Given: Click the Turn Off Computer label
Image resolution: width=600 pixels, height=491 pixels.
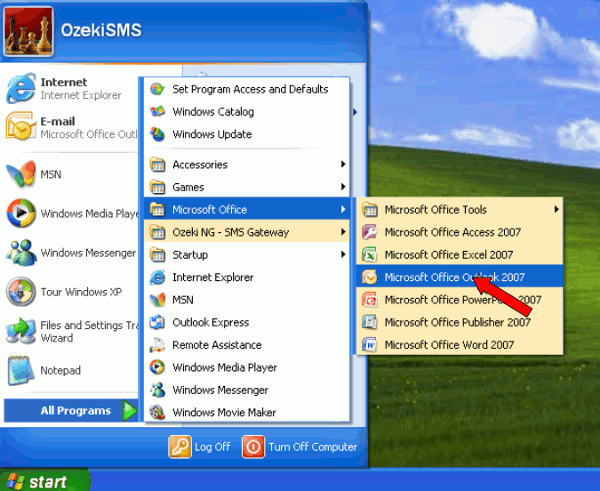Looking at the screenshot, I should [x=313, y=447].
